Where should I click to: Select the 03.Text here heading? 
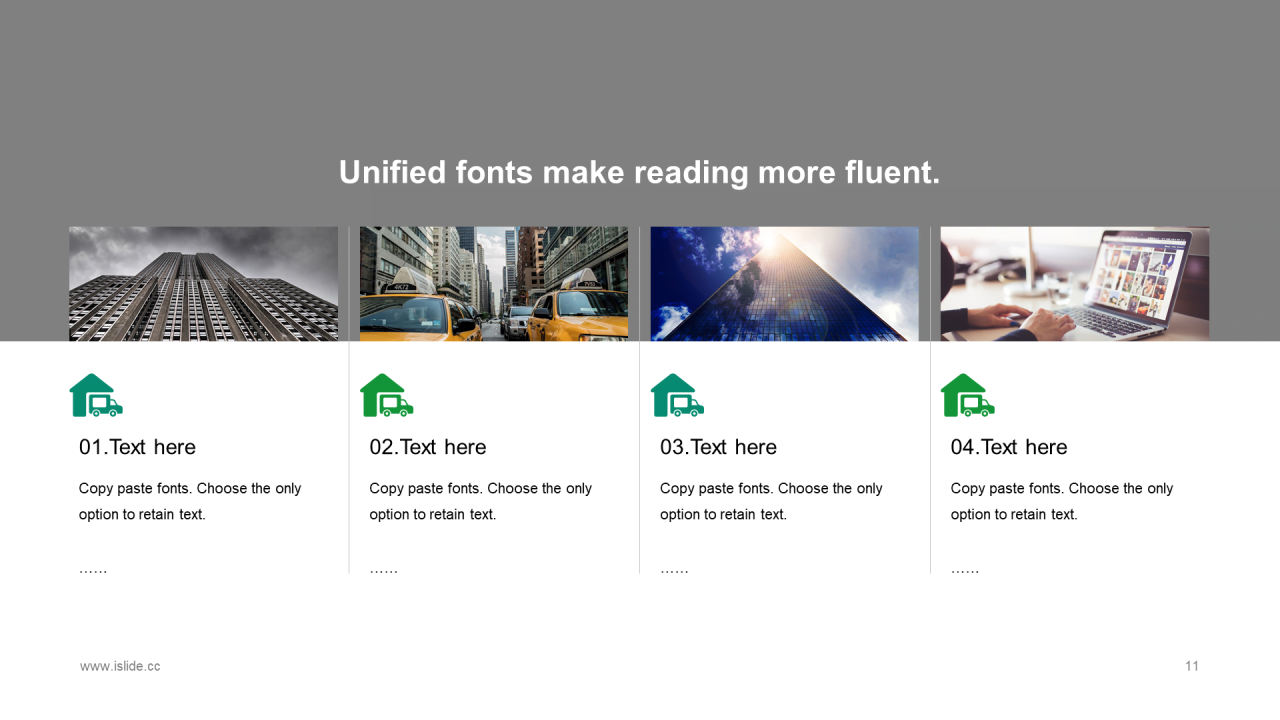[718, 447]
